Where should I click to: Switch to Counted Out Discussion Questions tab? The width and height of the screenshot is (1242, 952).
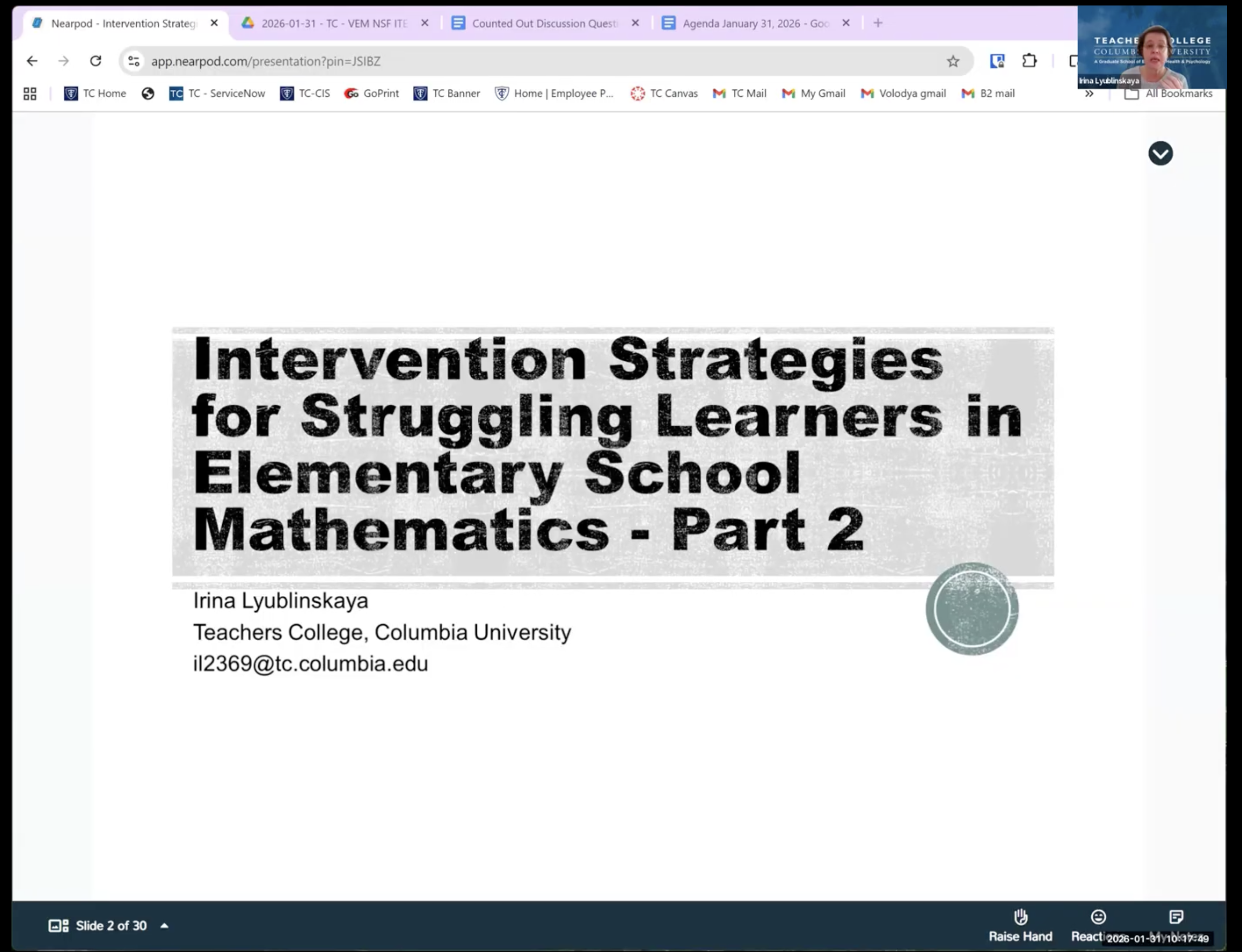544,23
